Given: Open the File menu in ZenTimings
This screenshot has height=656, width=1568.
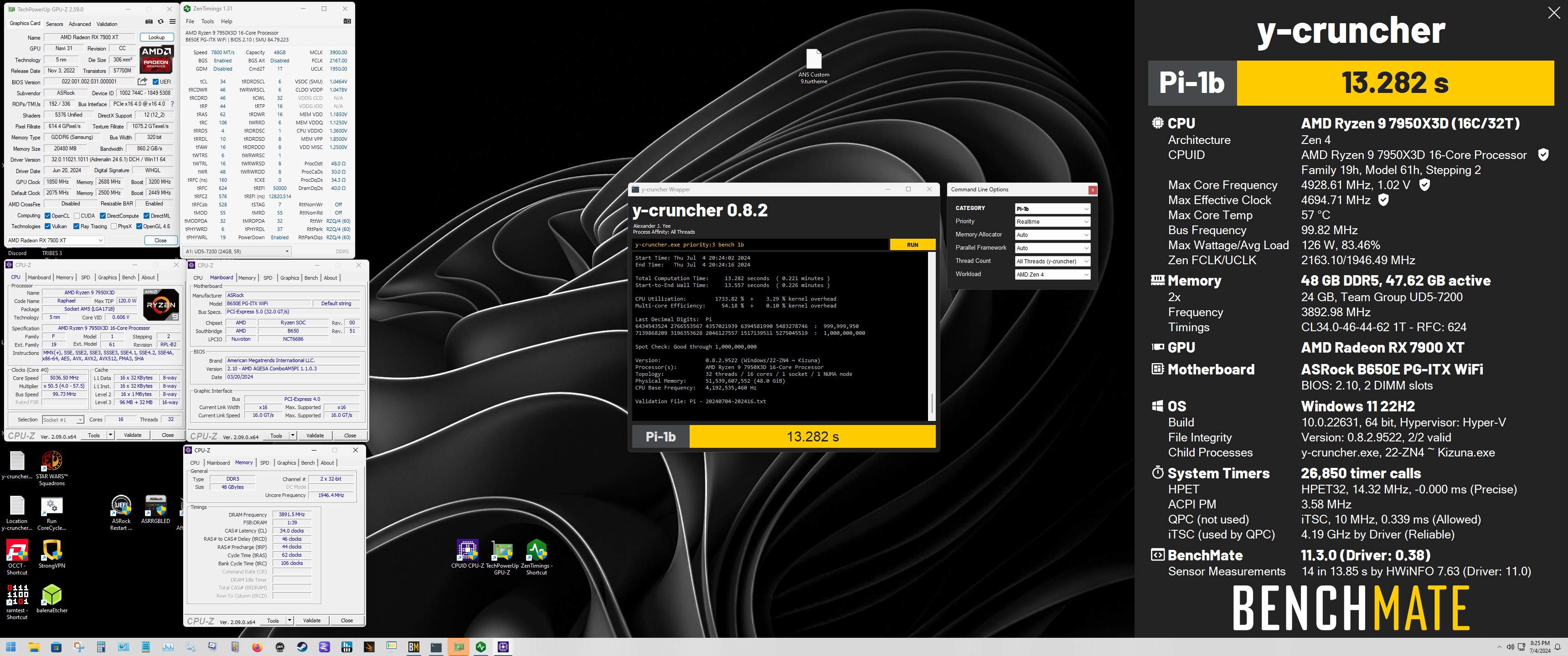Looking at the screenshot, I should click(x=190, y=21).
